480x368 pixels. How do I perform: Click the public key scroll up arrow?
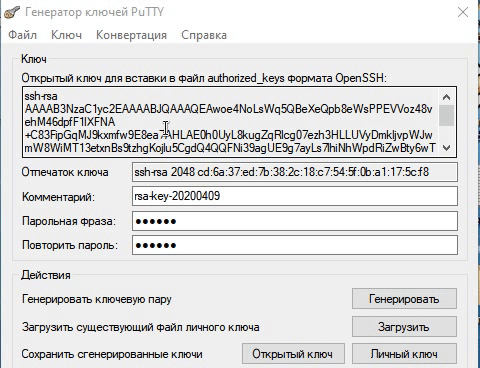(x=446, y=97)
